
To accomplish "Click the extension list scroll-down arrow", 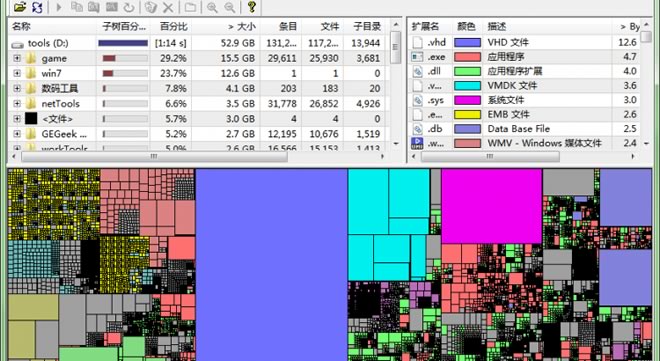I will pyautogui.click(x=647, y=144).
